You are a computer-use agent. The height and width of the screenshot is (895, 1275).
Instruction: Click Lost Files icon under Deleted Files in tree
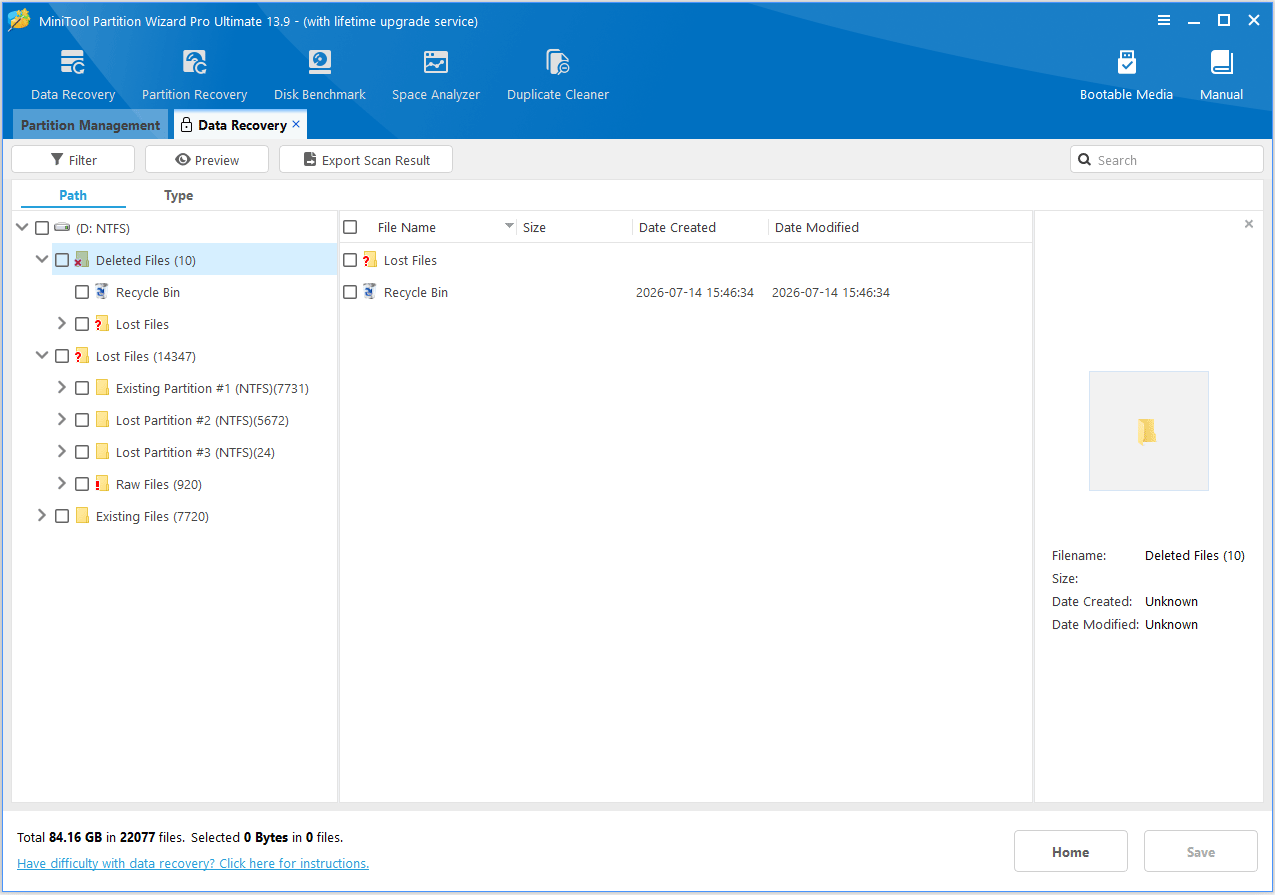click(x=102, y=324)
